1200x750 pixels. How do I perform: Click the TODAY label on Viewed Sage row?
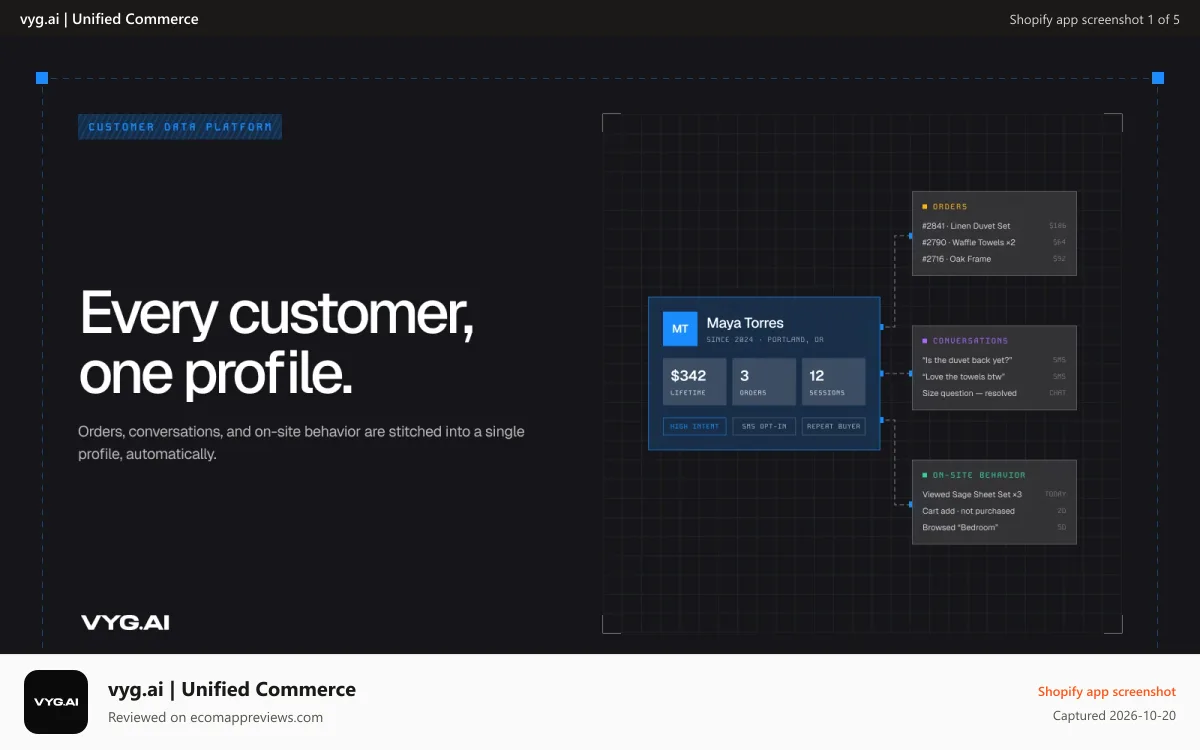tap(1056, 494)
